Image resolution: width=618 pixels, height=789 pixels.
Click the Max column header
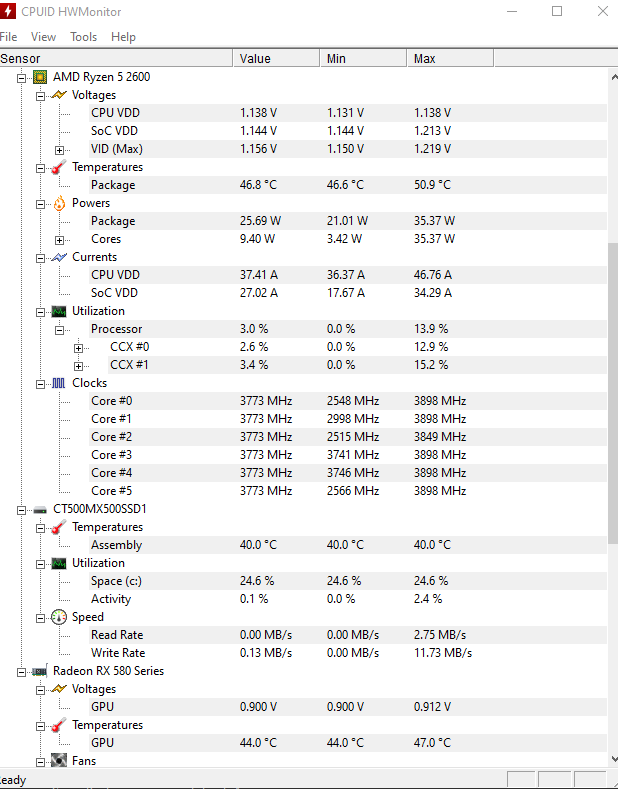tap(424, 59)
